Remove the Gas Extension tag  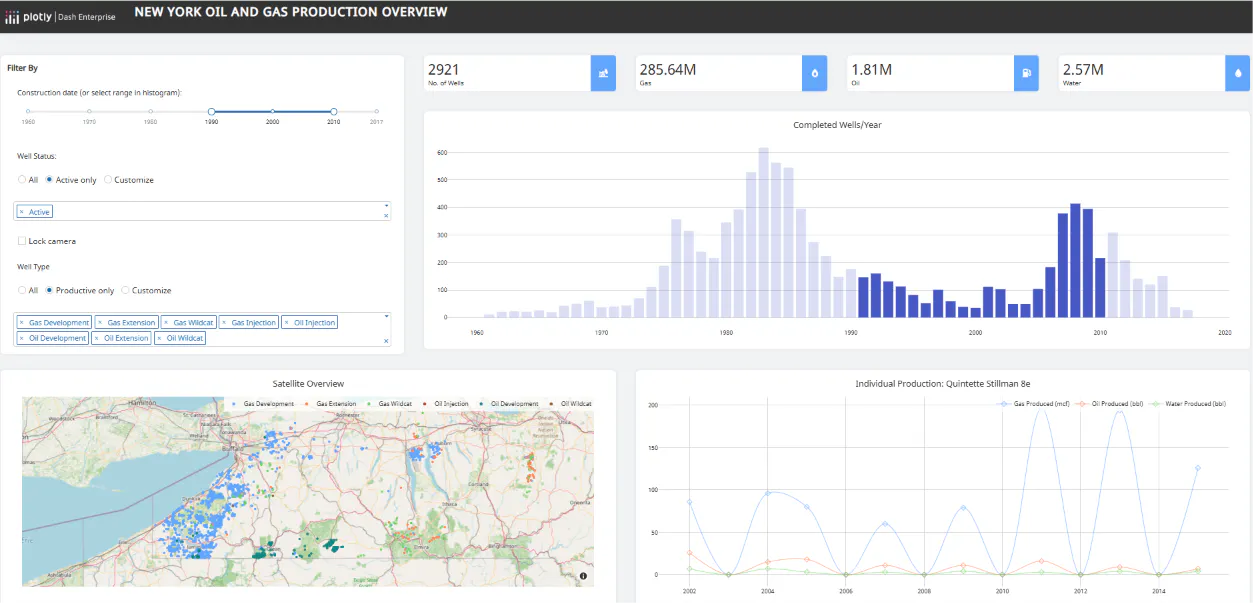101,323
